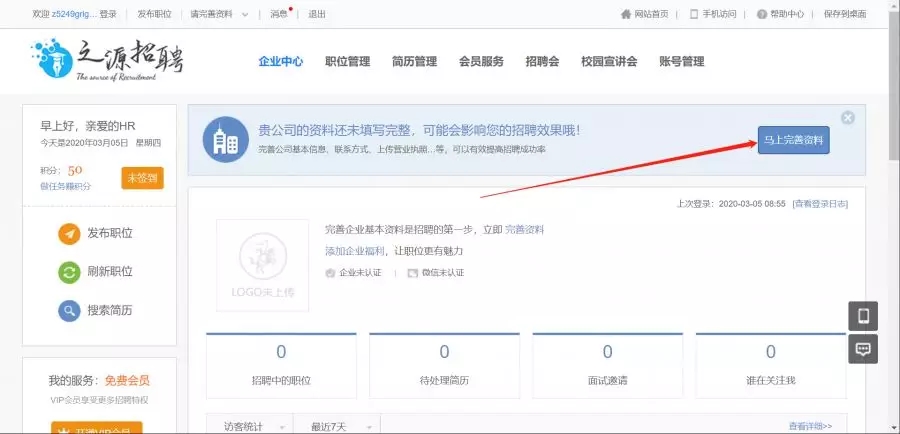Open the chat message floating icon
The width and height of the screenshot is (900, 434).
(863, 349)
